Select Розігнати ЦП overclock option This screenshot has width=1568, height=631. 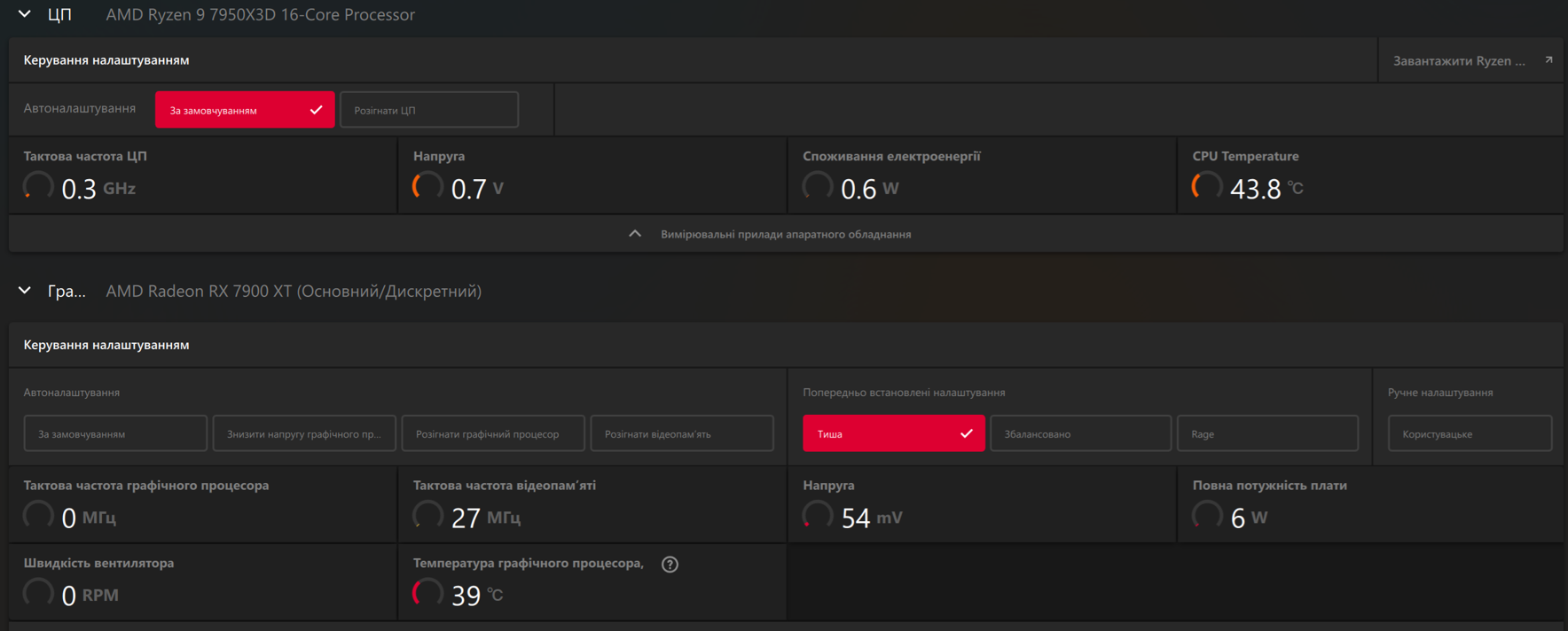[429, 110]
